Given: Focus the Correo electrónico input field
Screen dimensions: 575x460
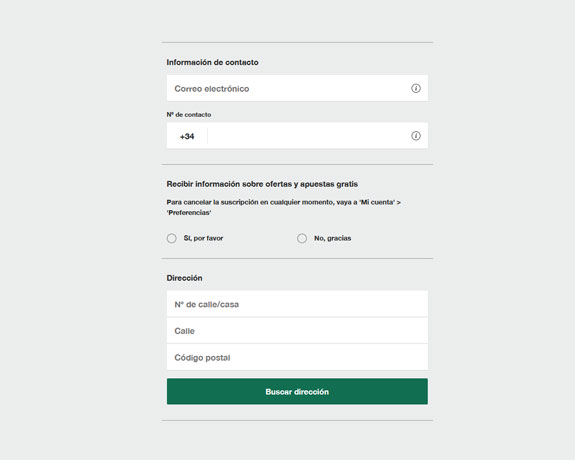Looking at the screenshot, I should click(297, 88).
